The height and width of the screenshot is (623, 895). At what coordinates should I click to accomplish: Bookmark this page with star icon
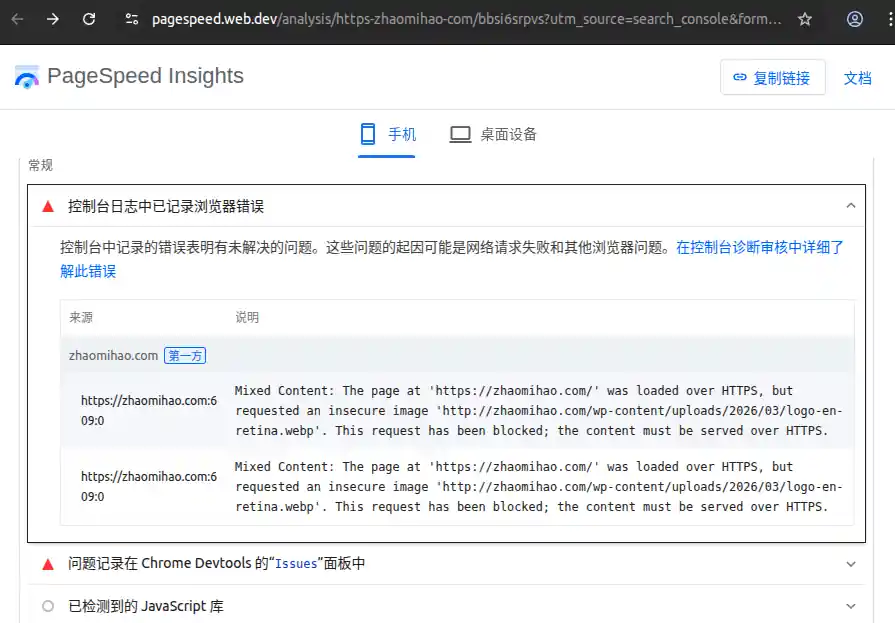[x=805, y=19]
